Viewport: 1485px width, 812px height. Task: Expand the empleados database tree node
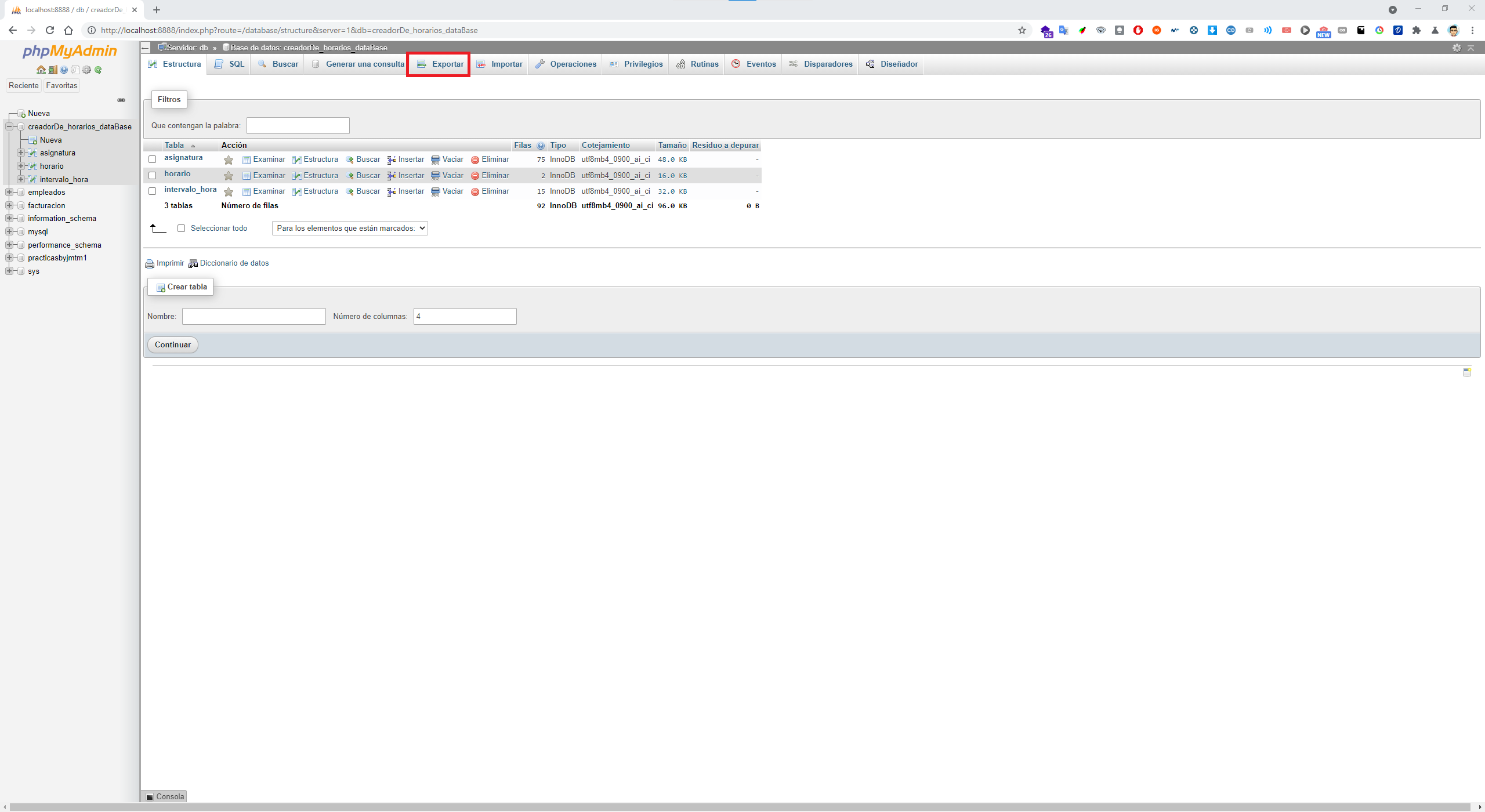[x=9, y=193]
